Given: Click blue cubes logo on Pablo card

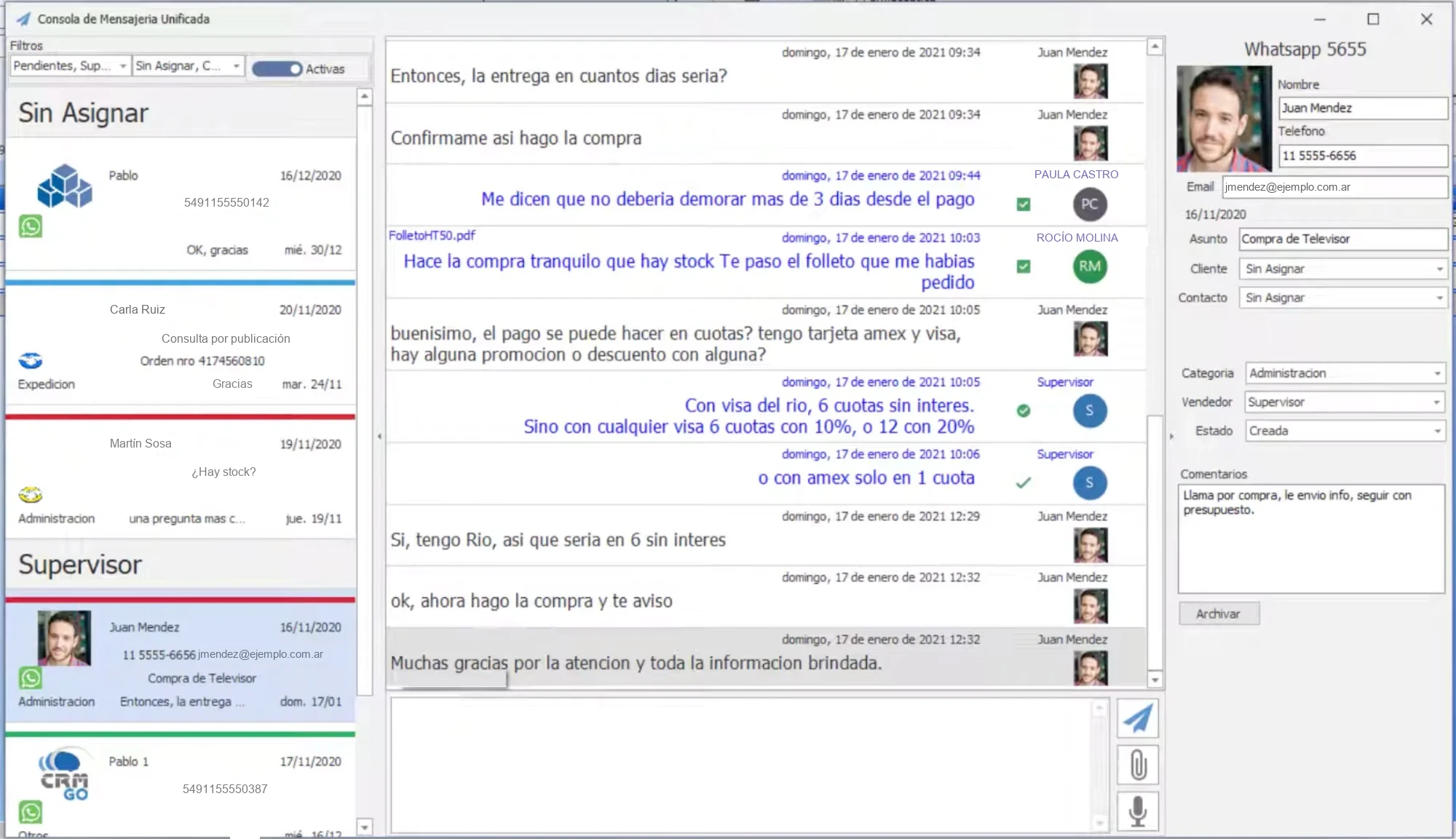Looking at the screenshot, I should pyautogui.click(x=65, y=186).
